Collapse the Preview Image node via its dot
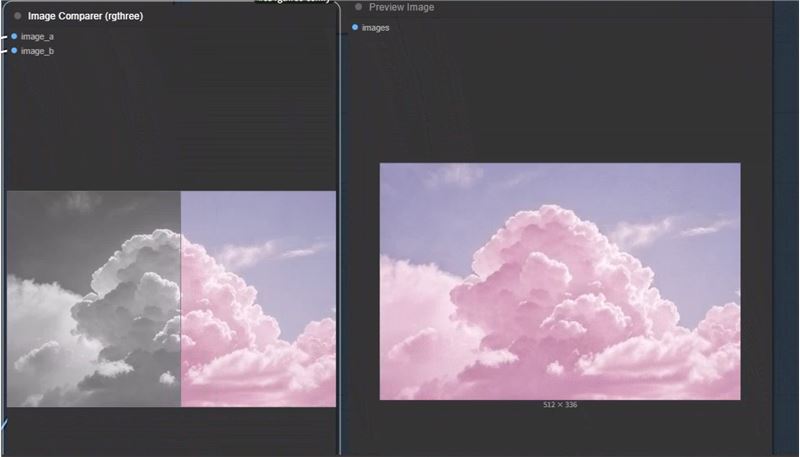Viewport: 800px width, 457px height. coord(358,7)
